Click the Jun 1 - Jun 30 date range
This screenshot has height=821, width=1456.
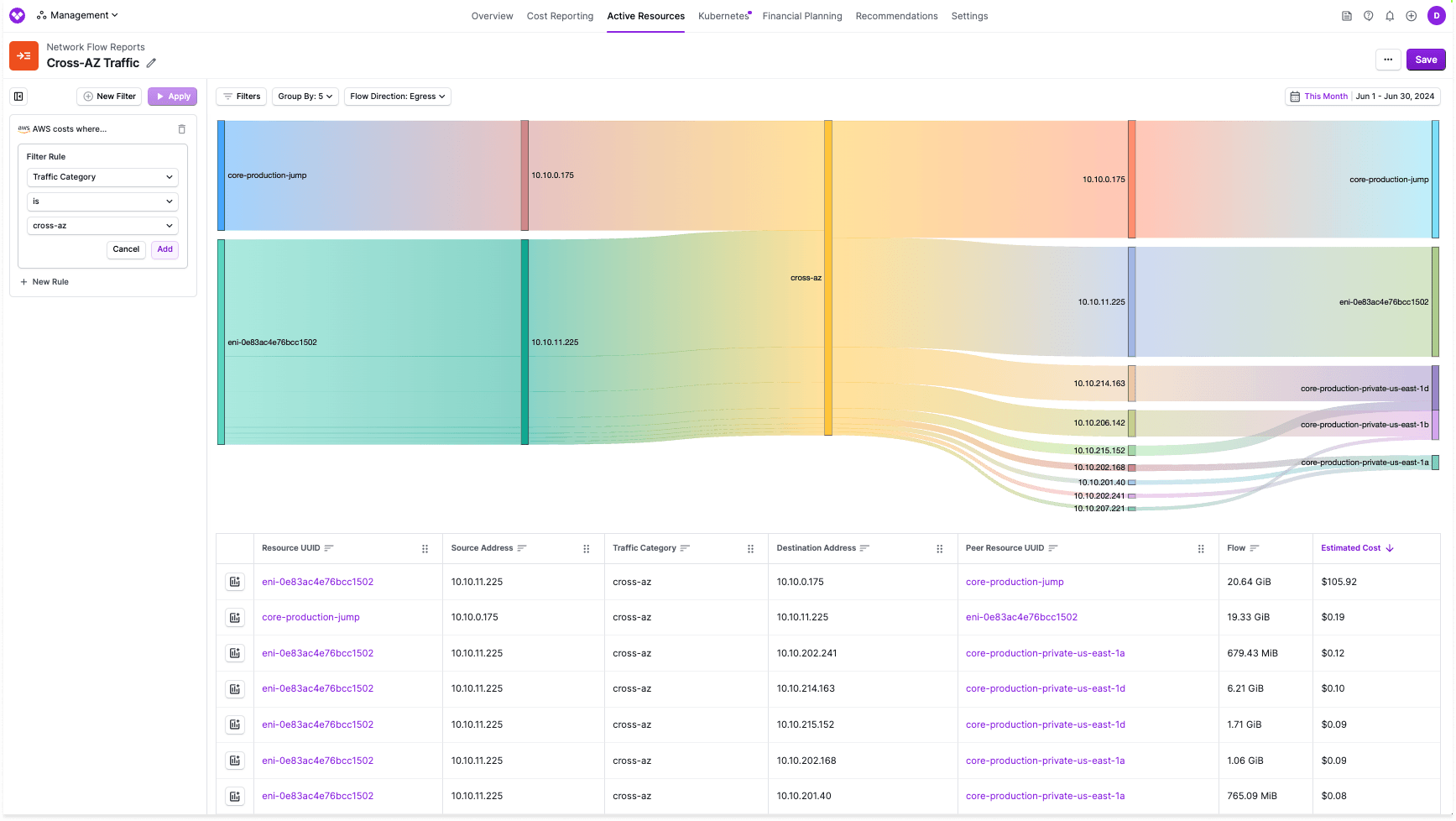(1396, 96)
